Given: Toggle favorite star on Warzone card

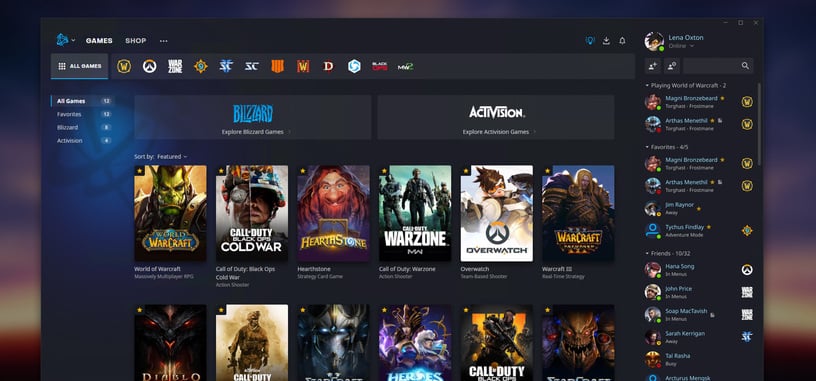Looking at the screenshot, I should [384, 170].
